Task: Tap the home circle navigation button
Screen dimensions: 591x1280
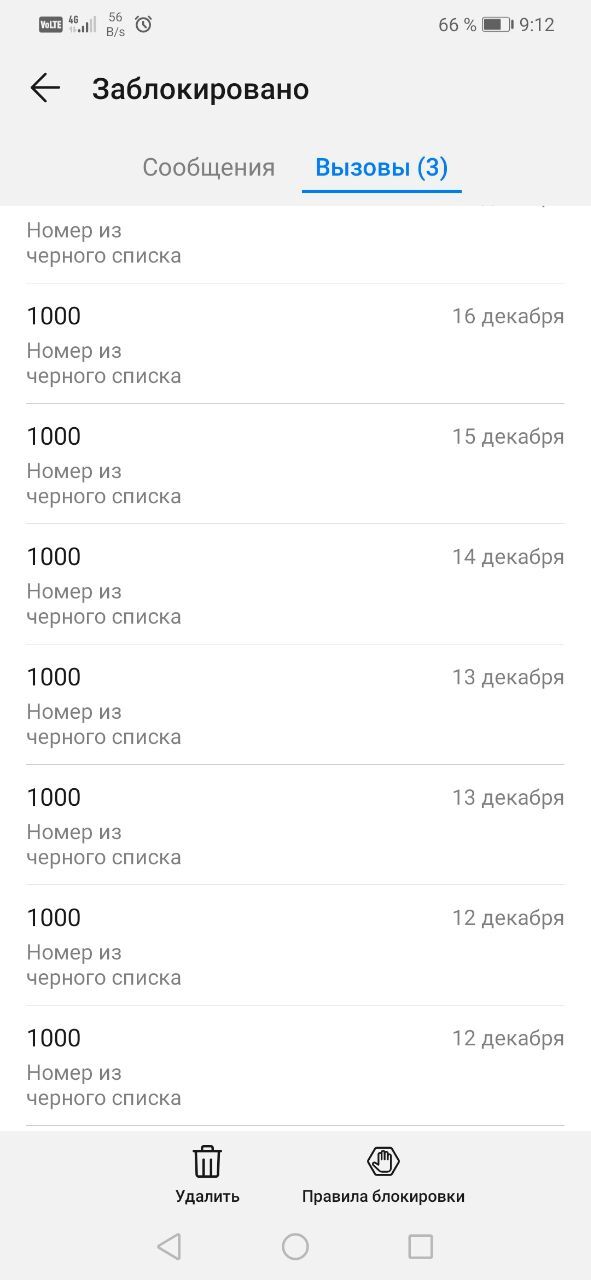Action: (295, 1247)
